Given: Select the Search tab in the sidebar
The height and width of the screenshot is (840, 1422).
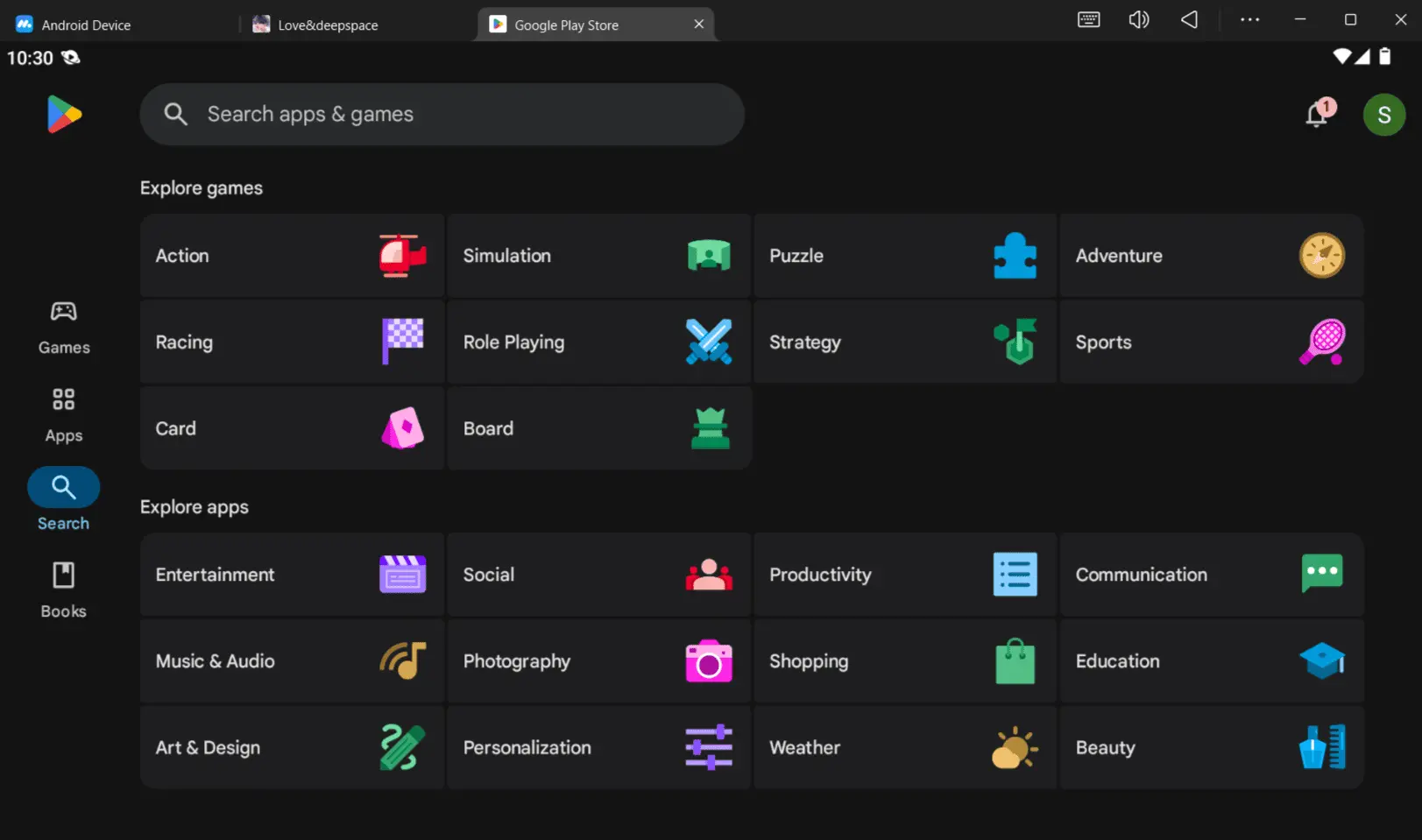Looking at the screenshot, I should point(64,501).
